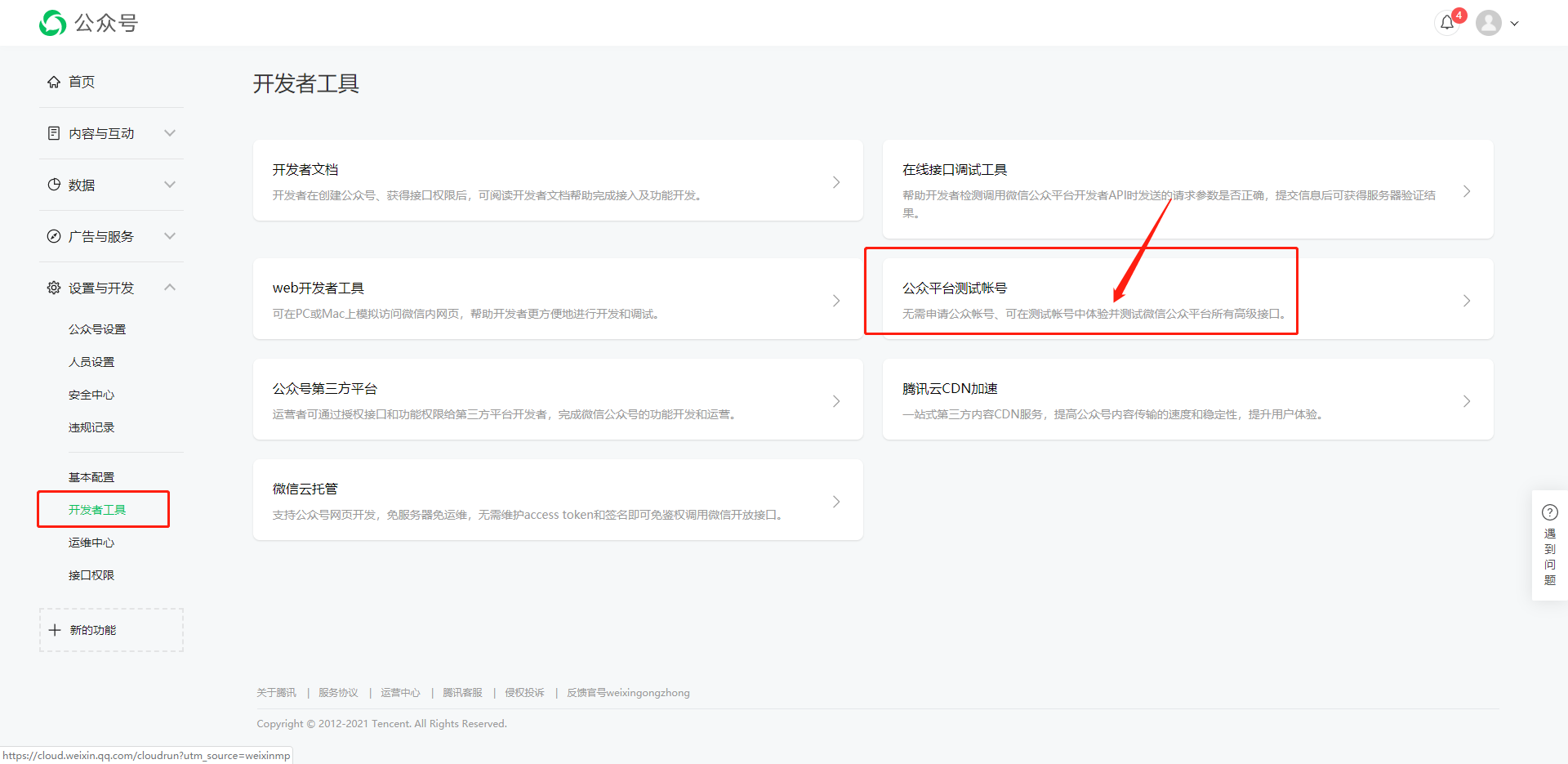Open 基本配置 in the sidebar
Viewport: 1568px width, 764px height.
click(91, 477)
